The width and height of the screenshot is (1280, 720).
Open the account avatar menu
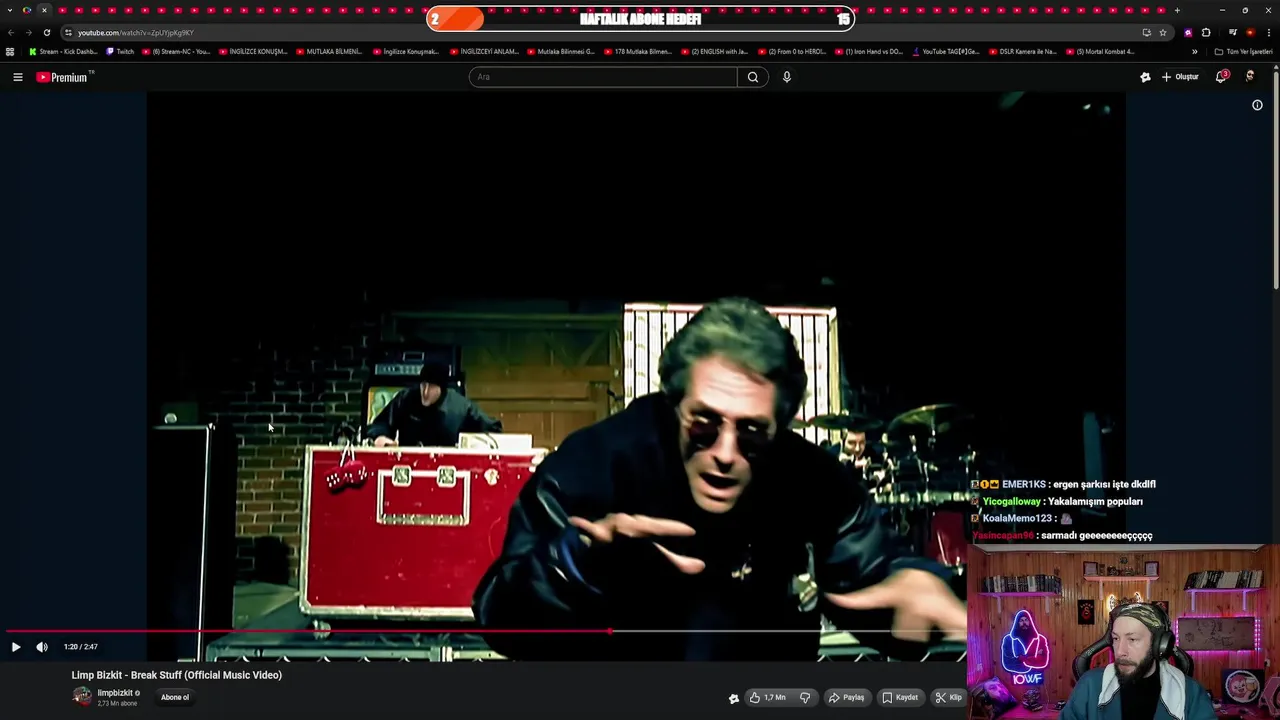pos(1250,77)
